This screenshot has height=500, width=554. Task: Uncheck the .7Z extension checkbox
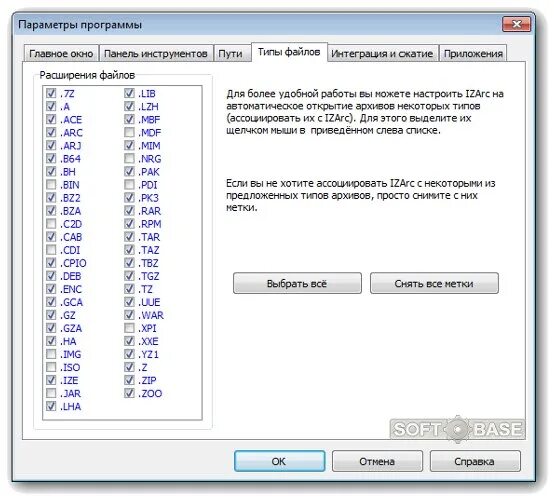pyautogui.click(x=51, y=93)
